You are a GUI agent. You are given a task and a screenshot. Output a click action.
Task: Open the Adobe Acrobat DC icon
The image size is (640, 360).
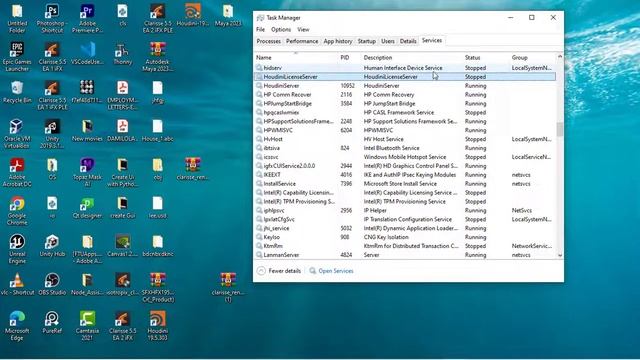tap(17, 172)
